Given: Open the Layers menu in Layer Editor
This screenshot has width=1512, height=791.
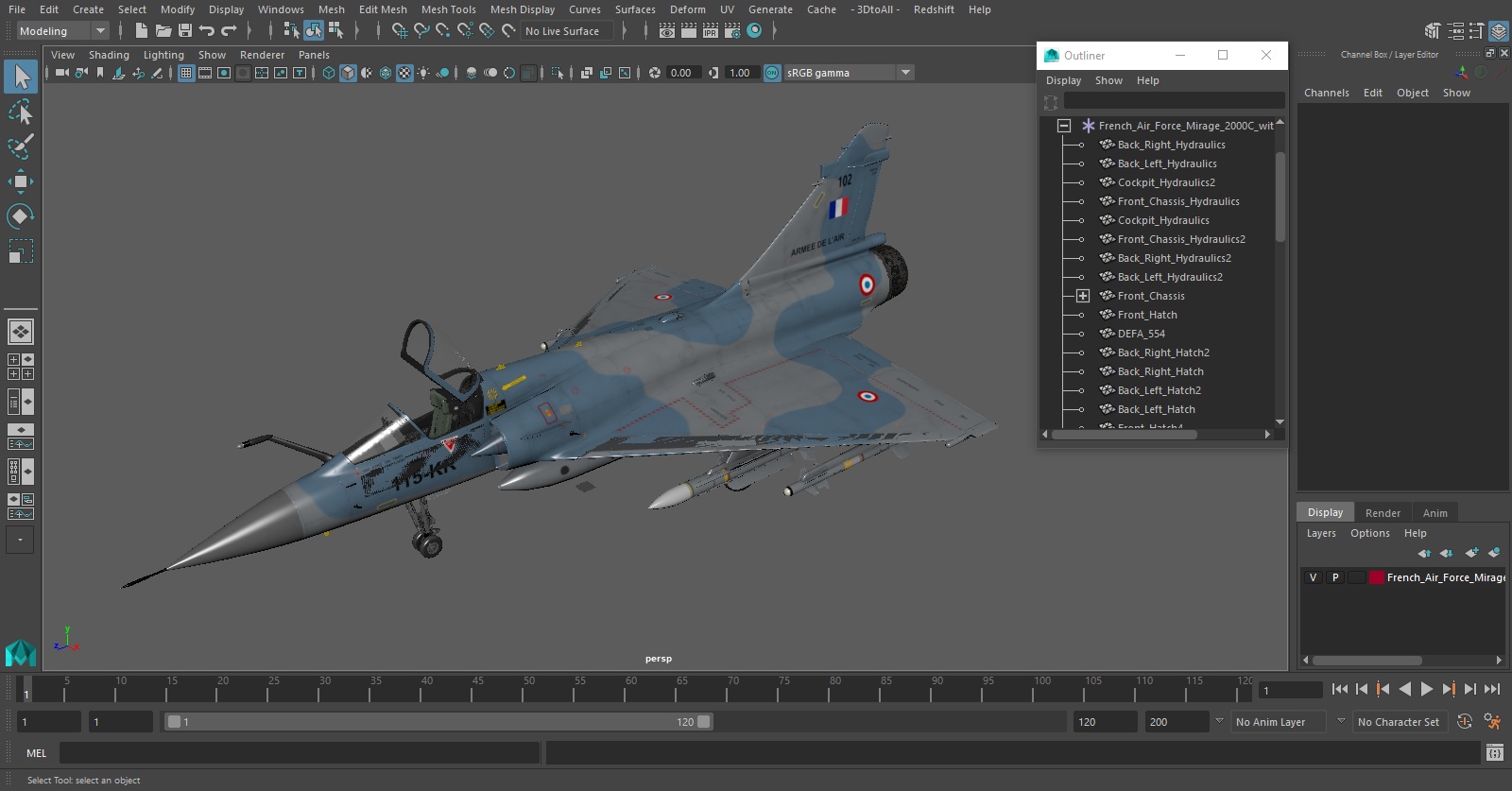Looking at the screenshot, I should [1321, 533].
